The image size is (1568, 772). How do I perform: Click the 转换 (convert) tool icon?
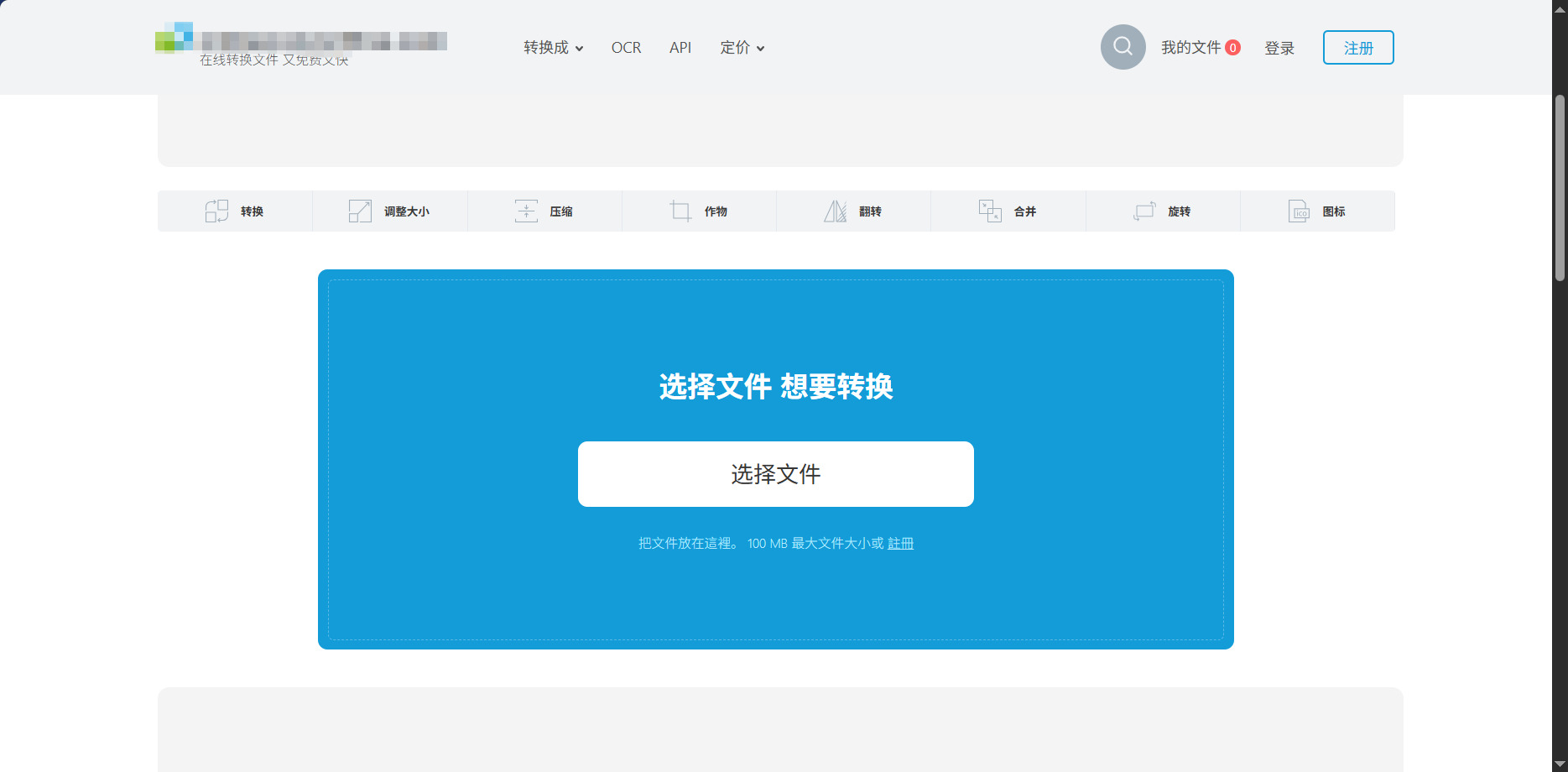[x=216, y=211]
